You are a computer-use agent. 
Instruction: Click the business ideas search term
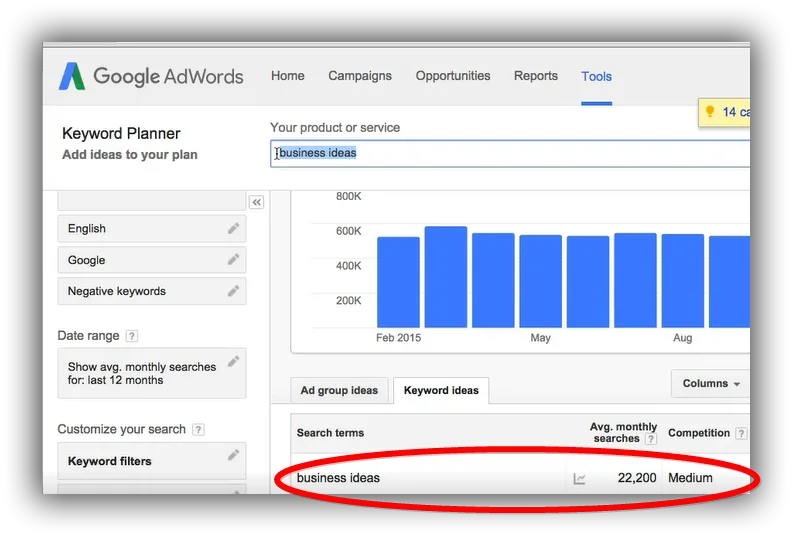[338, 478]
